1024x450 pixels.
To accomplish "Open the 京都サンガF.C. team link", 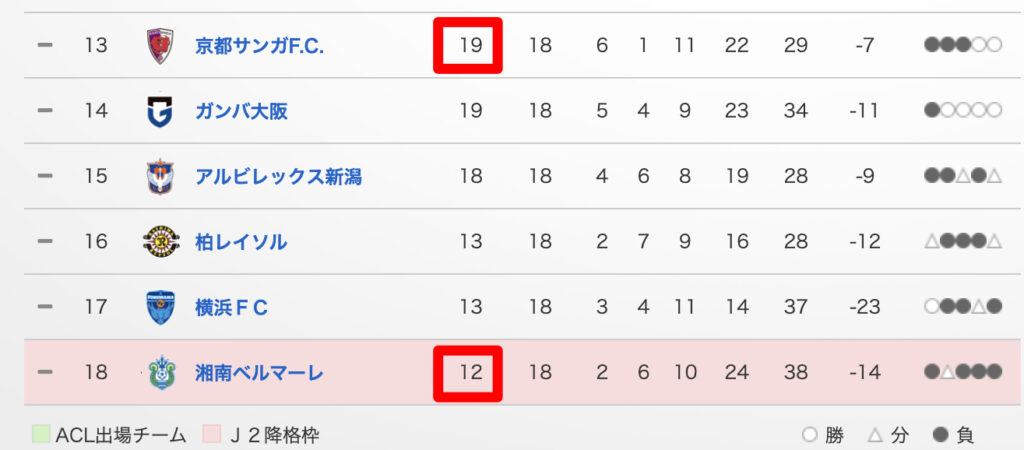I will (x=259, y=46).
